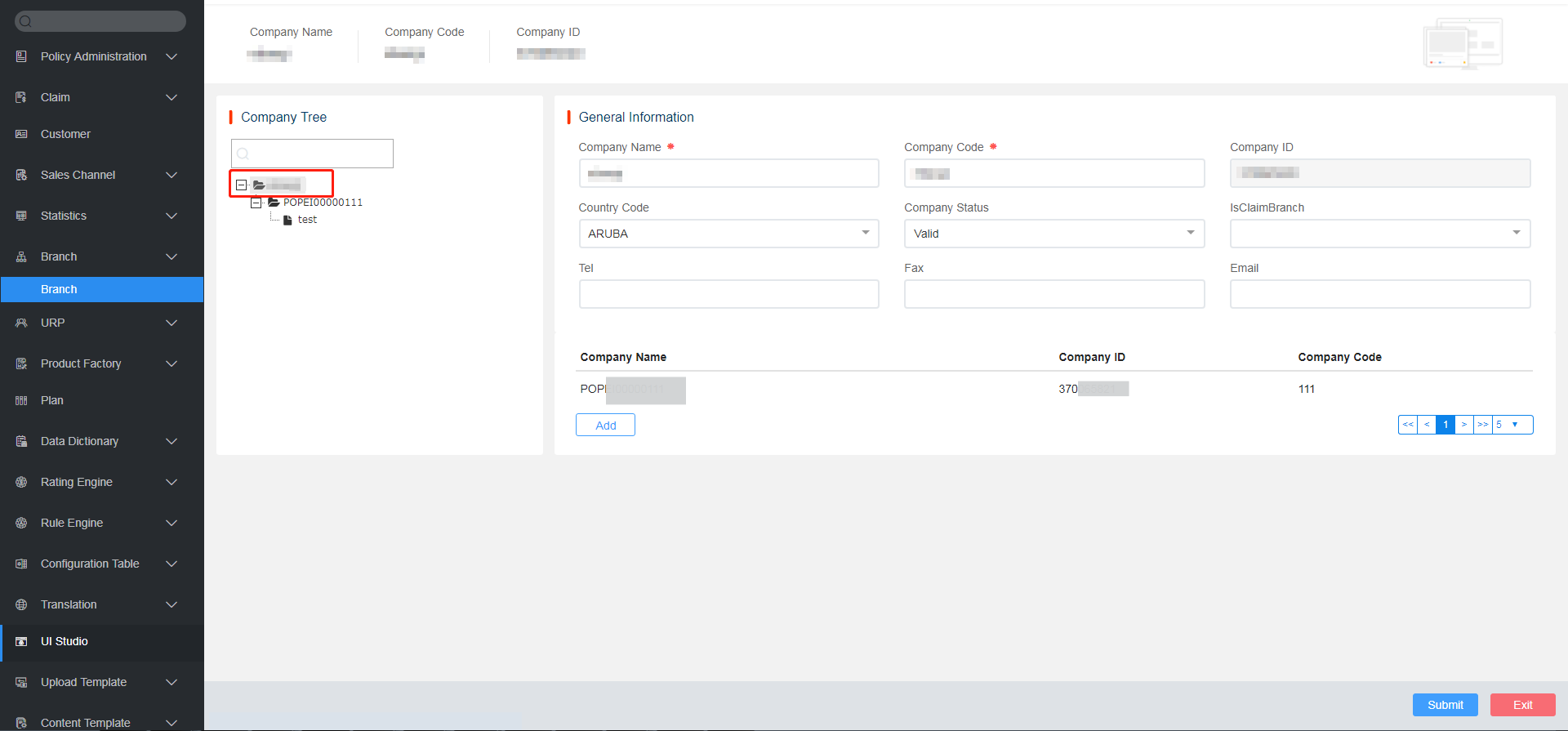1568x731 pixels.
Task: Open the Country Code dropdown
Action: (x=728, y=234)
